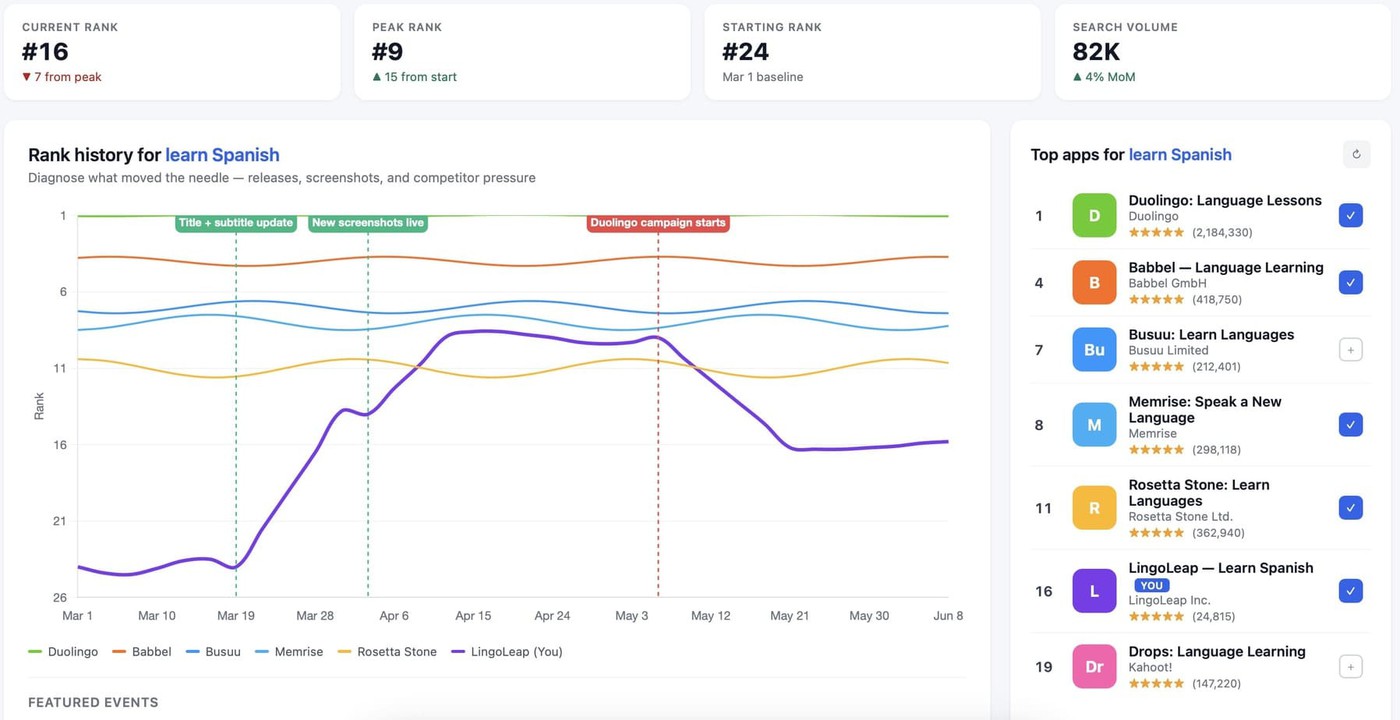This screenshot has height=720, width=1400.
Task: Open LingoLeap — Learn Spanish app title
Action: [1221, 568]
